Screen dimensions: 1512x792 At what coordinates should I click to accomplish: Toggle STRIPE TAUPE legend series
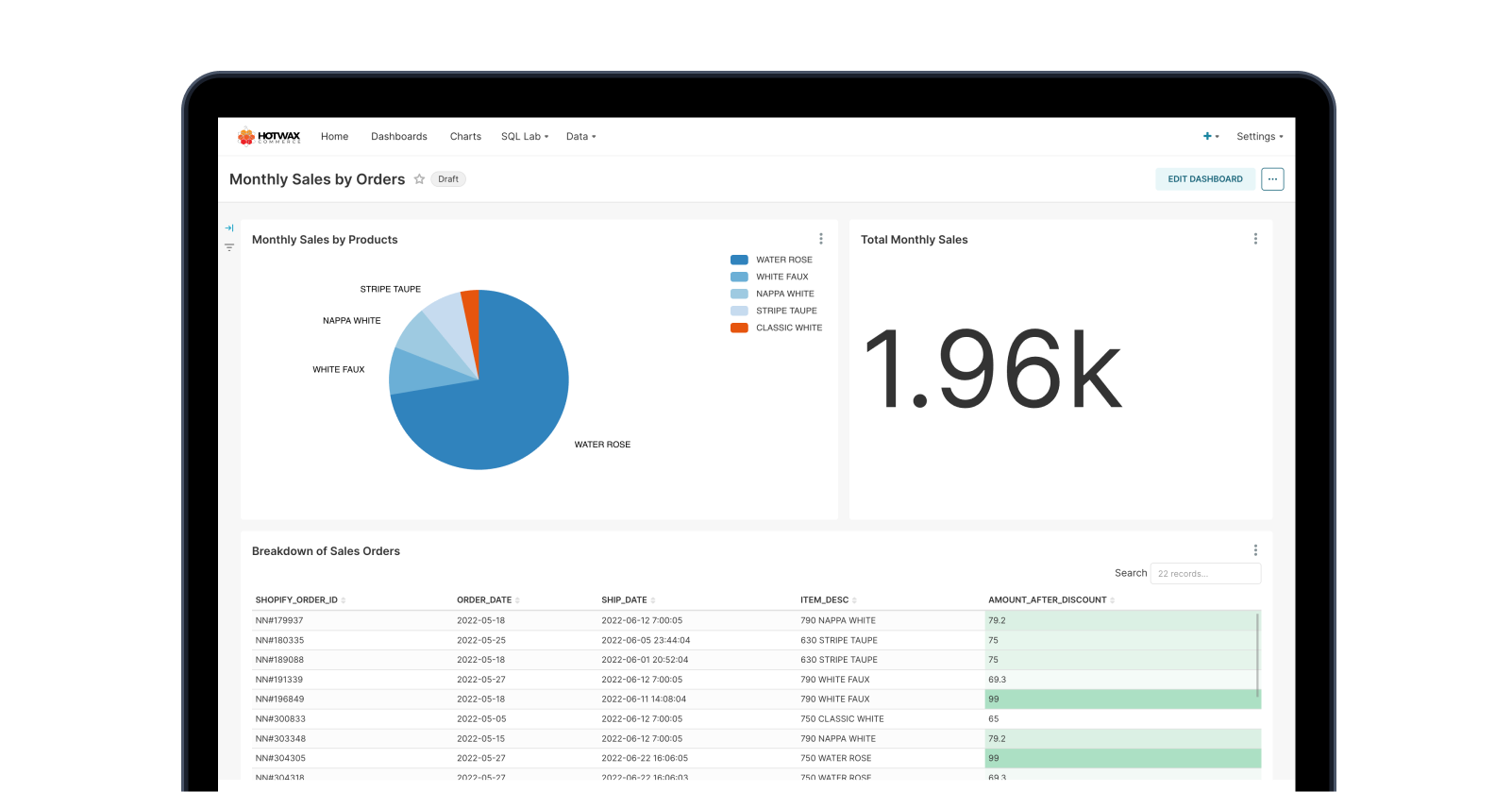point(774,311)
